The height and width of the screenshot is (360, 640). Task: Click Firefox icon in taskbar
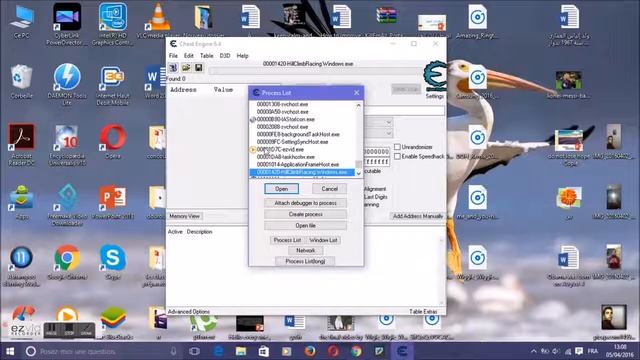pos(310,351)
